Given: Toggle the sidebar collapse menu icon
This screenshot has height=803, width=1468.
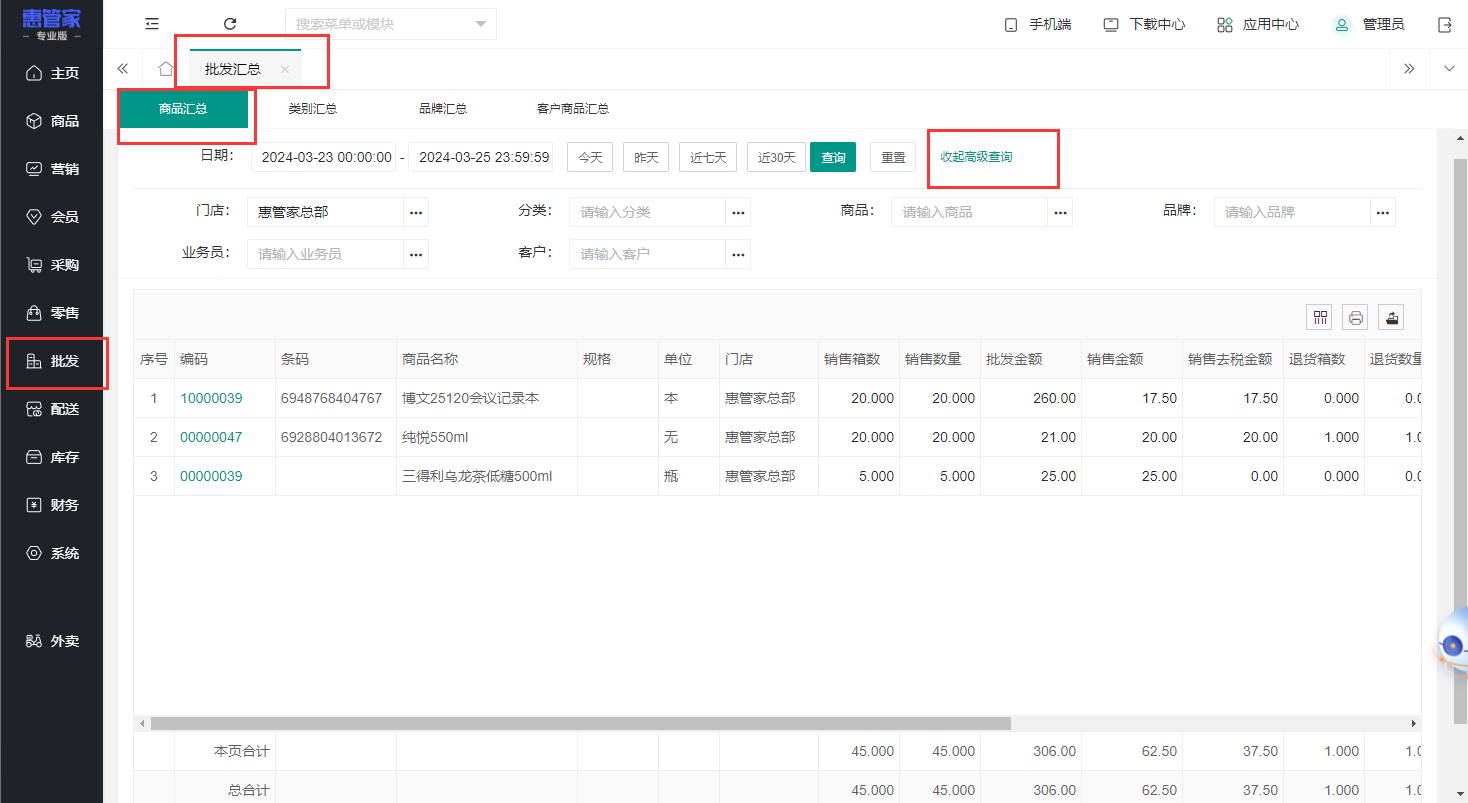Looking at the screenshot, I should (152, 24).
